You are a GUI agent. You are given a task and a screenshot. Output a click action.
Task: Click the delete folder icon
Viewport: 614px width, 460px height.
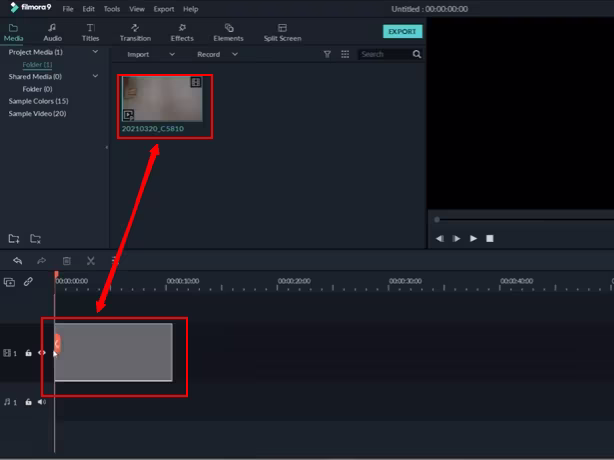(35, 238)
